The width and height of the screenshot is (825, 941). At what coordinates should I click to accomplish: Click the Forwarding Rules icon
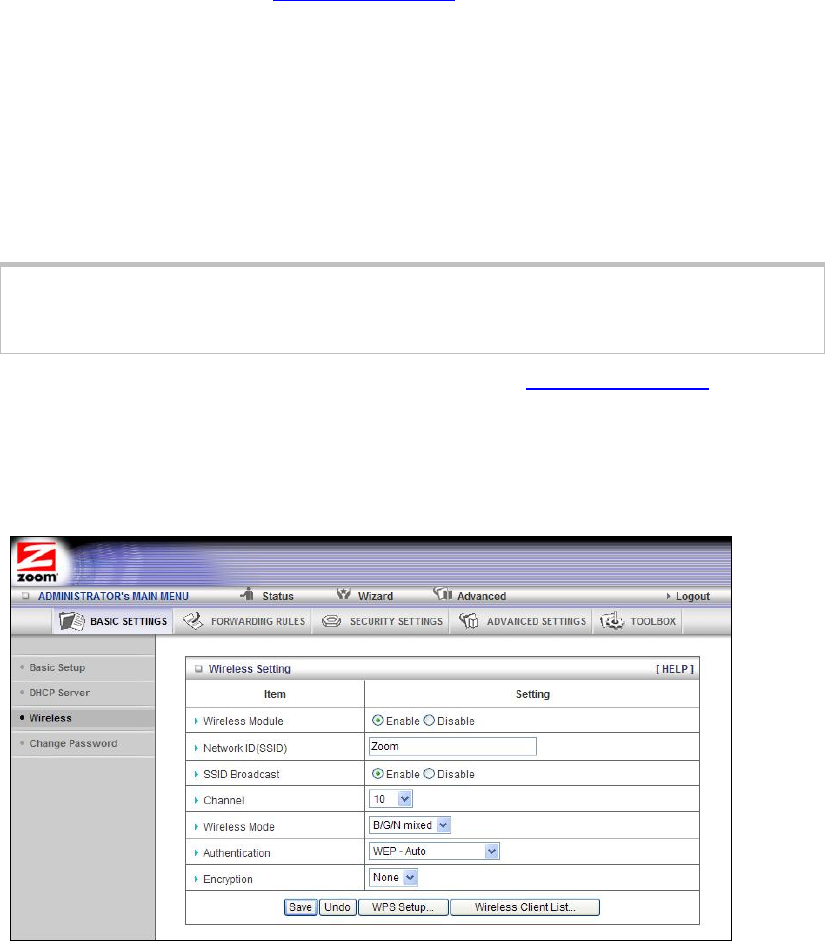193,621
